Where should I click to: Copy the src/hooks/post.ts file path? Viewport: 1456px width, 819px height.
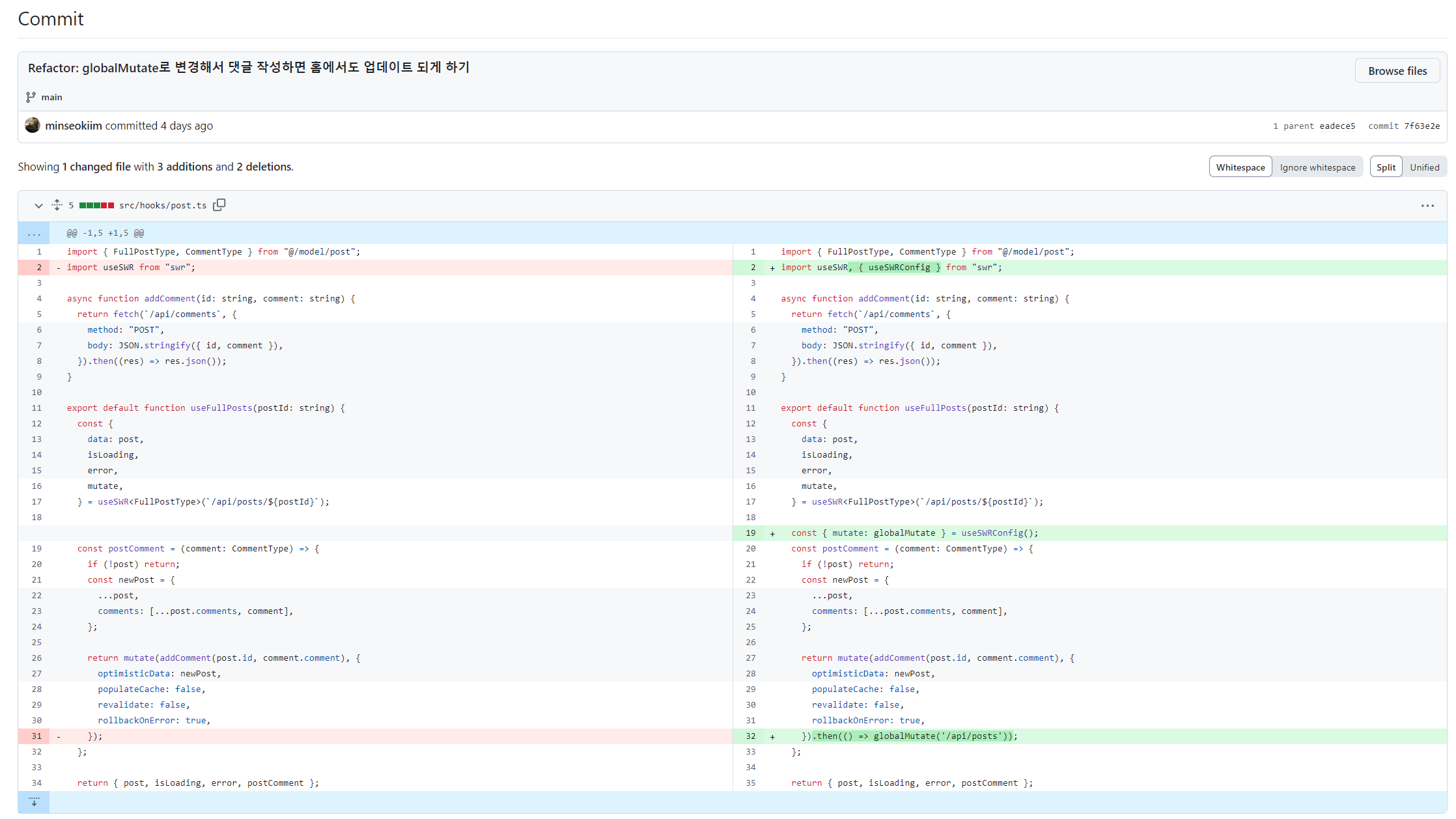tap(219, 205)
